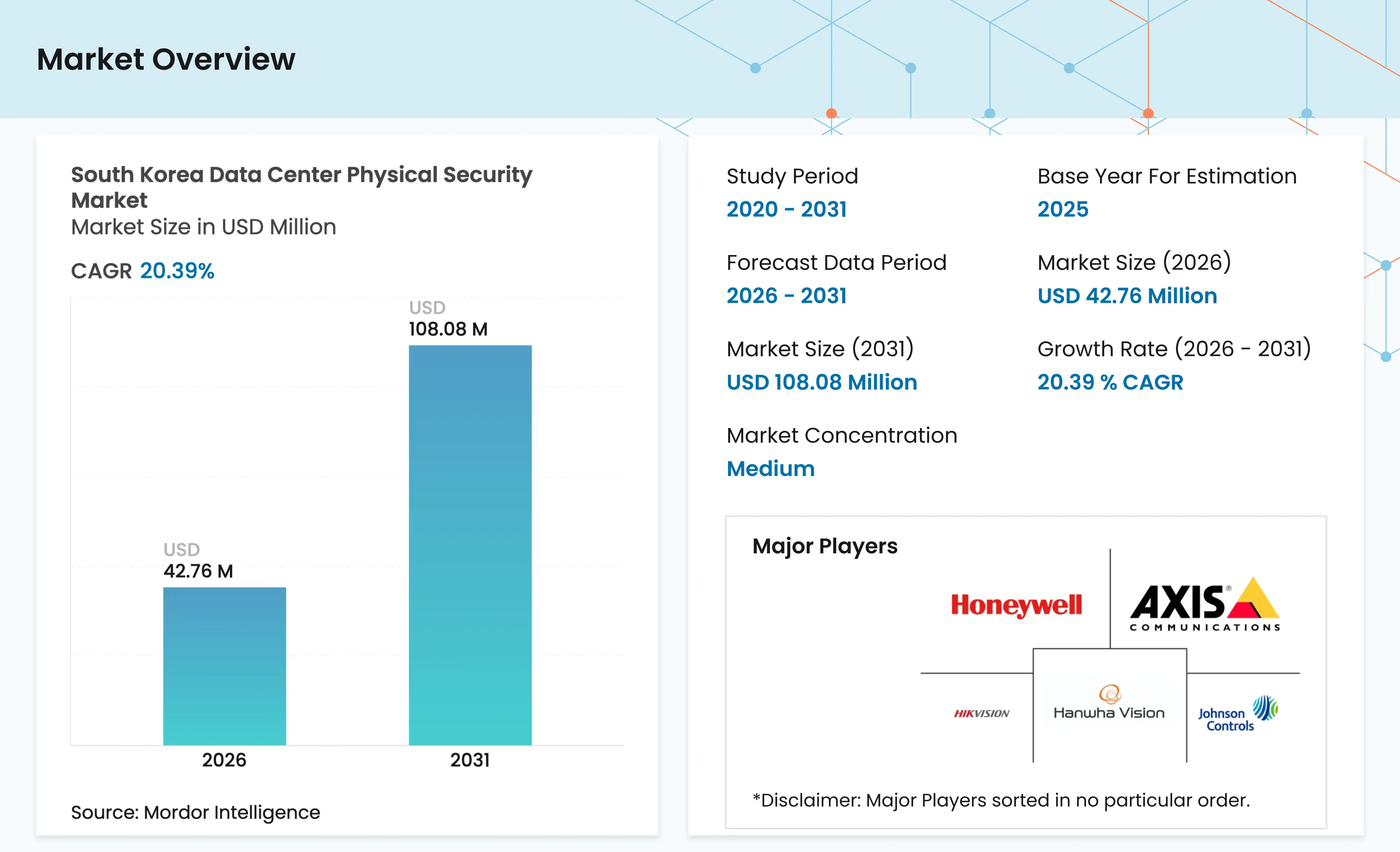The height and width of the screenshot is (852, 1400).
Task: Click the Study Period value 2020 - 2031
Action: [786, 210]
